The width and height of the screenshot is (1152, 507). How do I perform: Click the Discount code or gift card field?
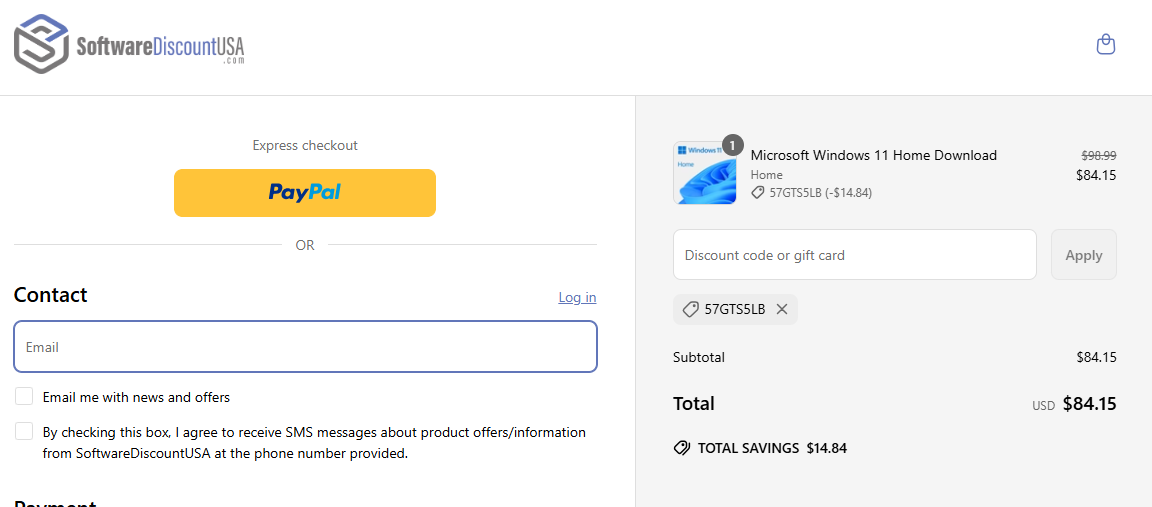point(855,255)
